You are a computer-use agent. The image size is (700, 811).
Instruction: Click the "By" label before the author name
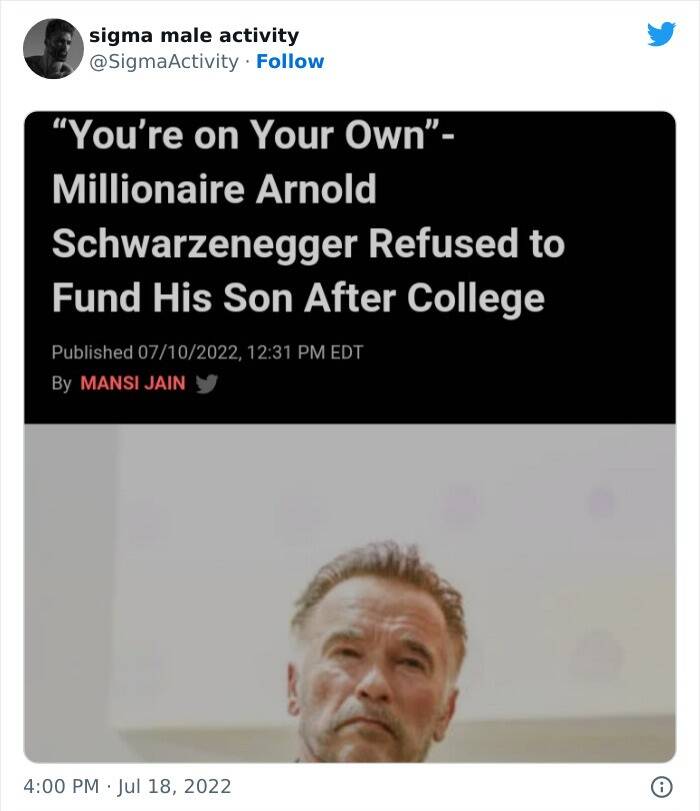pos(61,383)
